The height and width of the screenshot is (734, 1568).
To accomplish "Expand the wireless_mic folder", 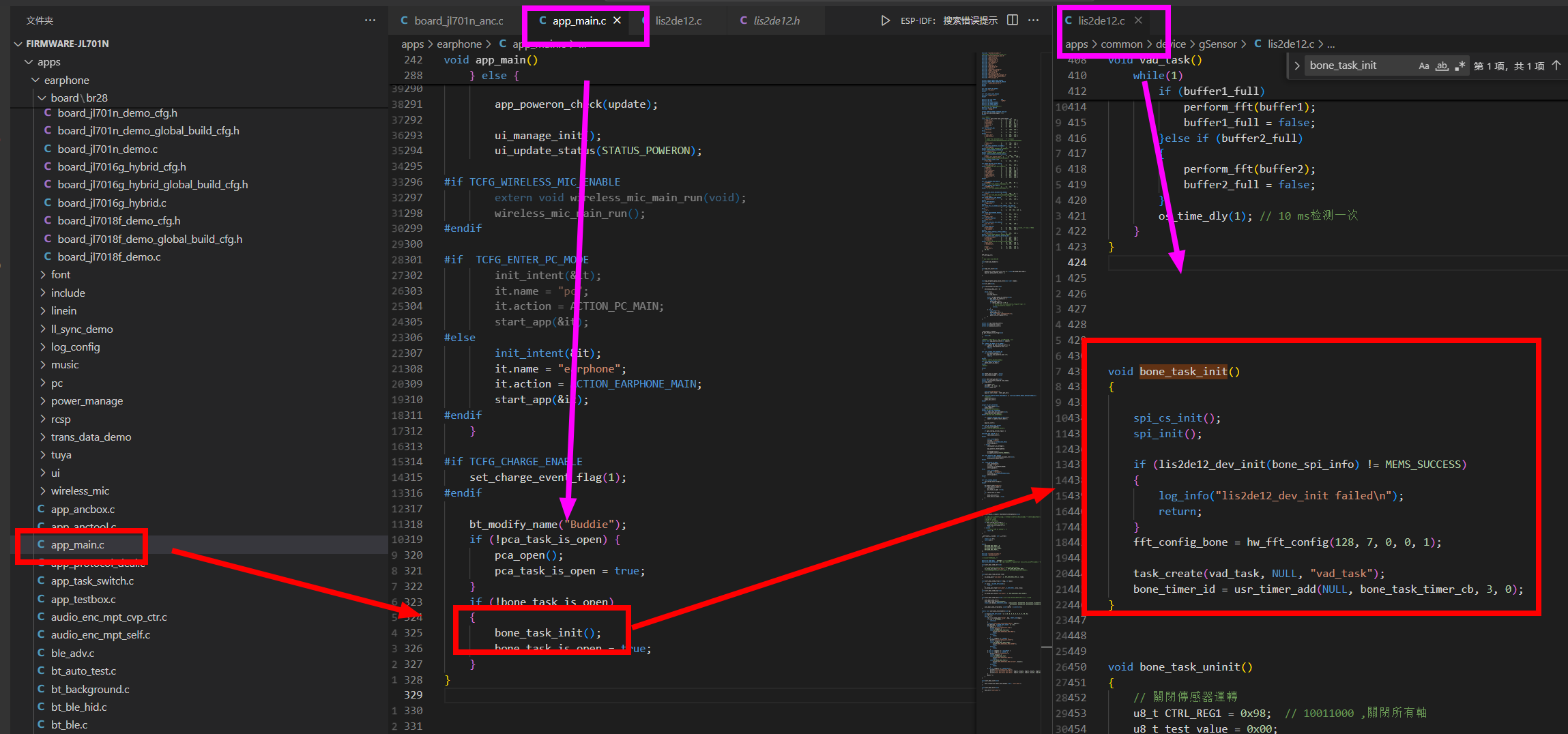I will click(80, 491).
